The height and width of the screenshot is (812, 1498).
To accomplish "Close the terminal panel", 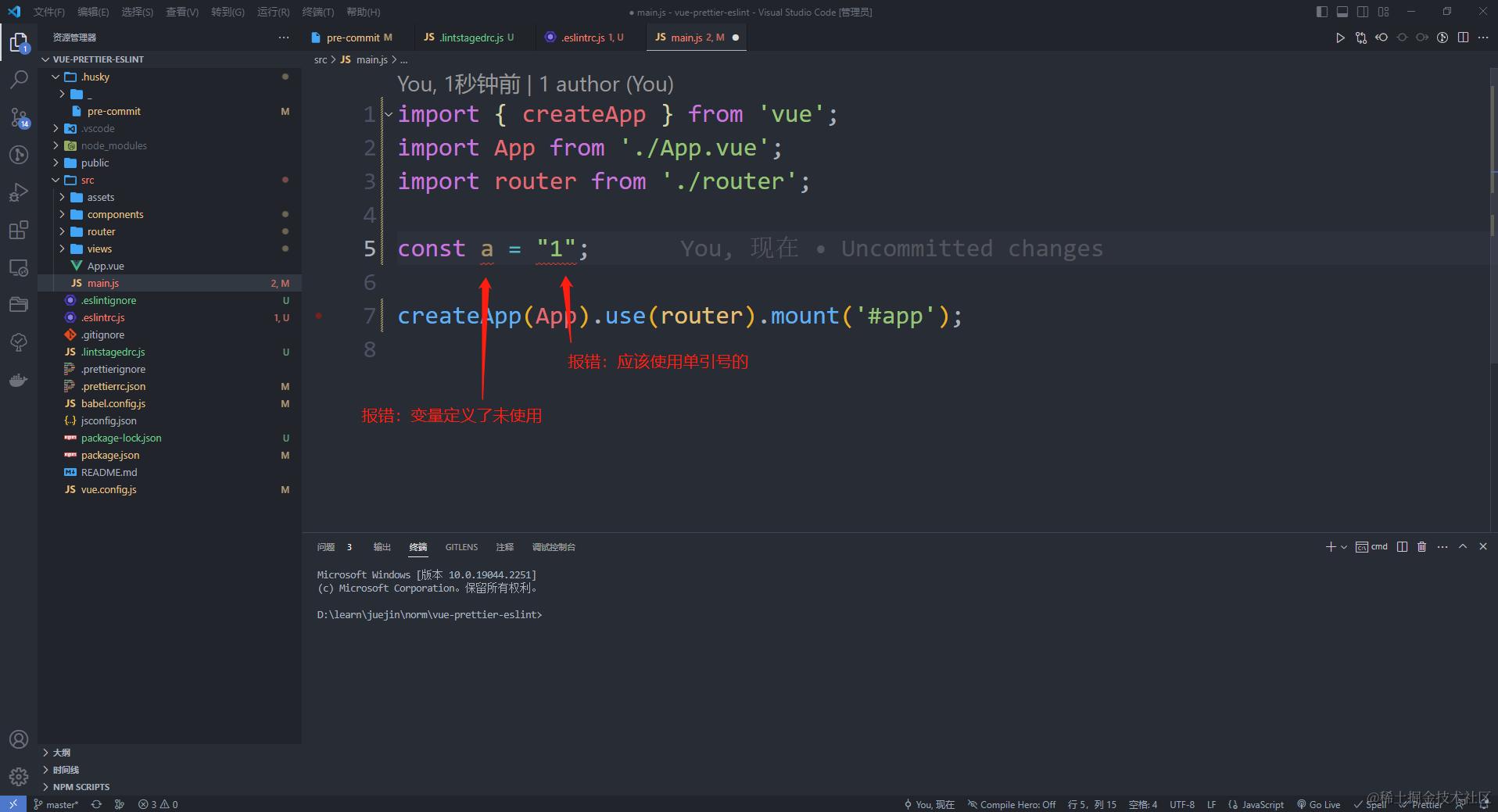I will pos(1483,547).
